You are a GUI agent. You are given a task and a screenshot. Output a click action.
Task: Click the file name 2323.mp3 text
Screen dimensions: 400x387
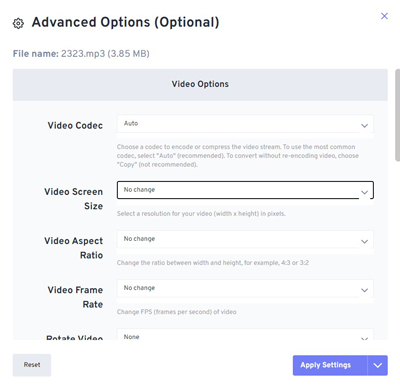coord(83,54)
